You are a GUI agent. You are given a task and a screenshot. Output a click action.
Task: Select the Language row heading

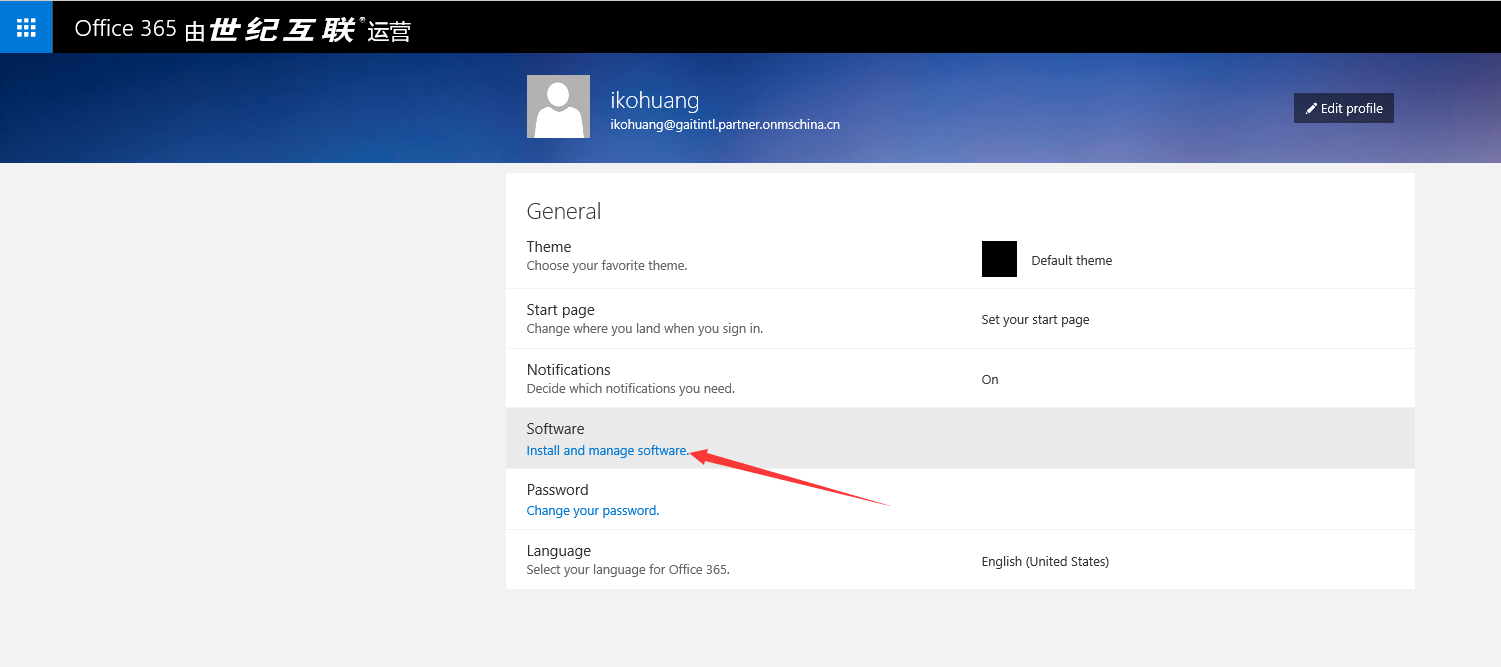559,551
